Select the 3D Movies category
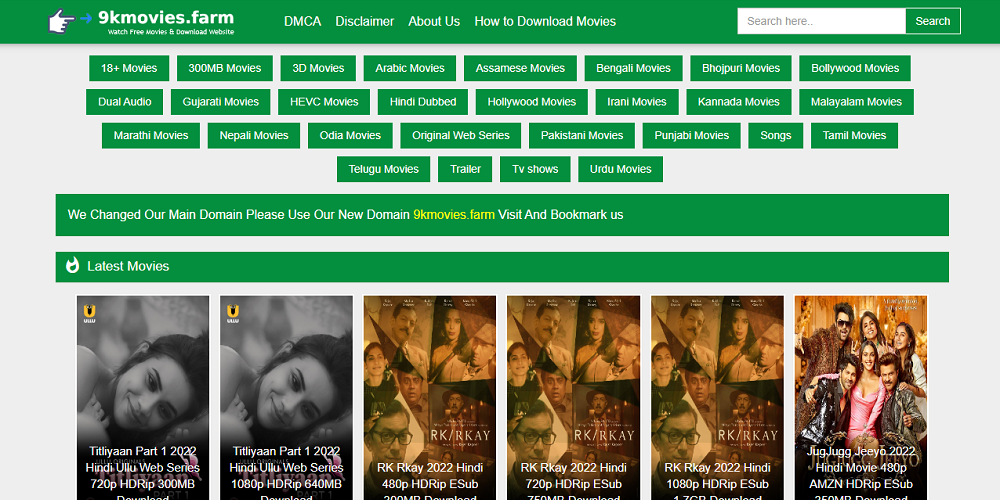Screen dimensions: 1000x500 pos(318,68)
